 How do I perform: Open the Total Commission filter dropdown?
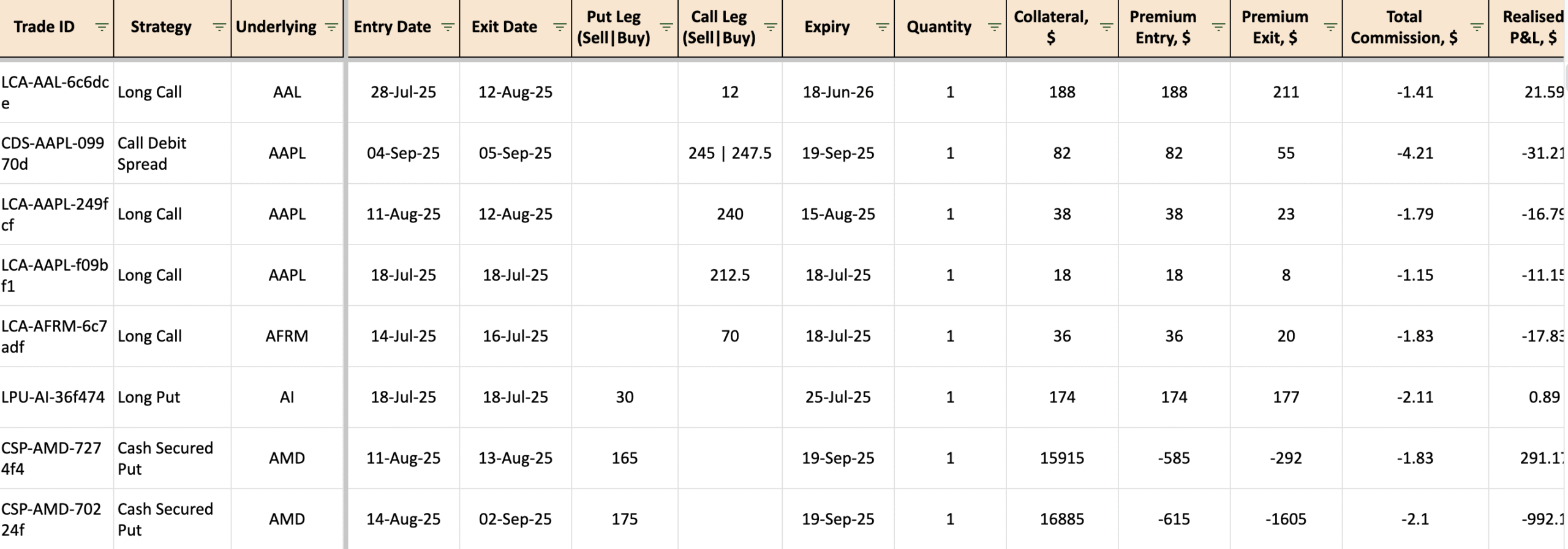tap(1477, 27)
